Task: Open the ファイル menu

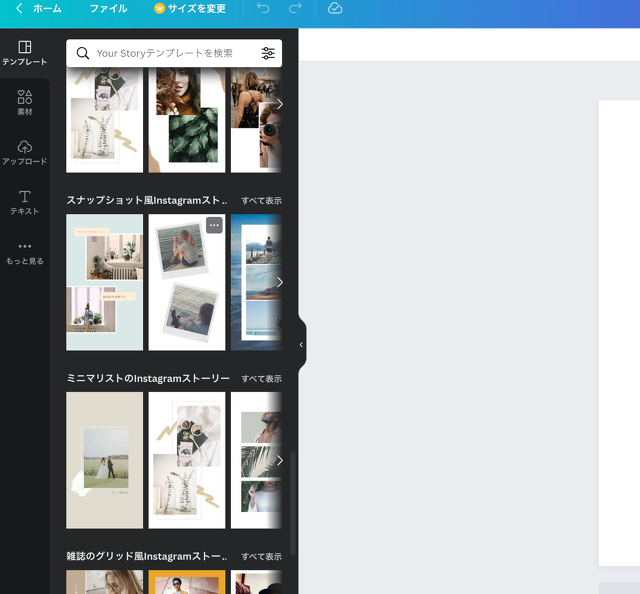Action: click(x=108, y=9)
